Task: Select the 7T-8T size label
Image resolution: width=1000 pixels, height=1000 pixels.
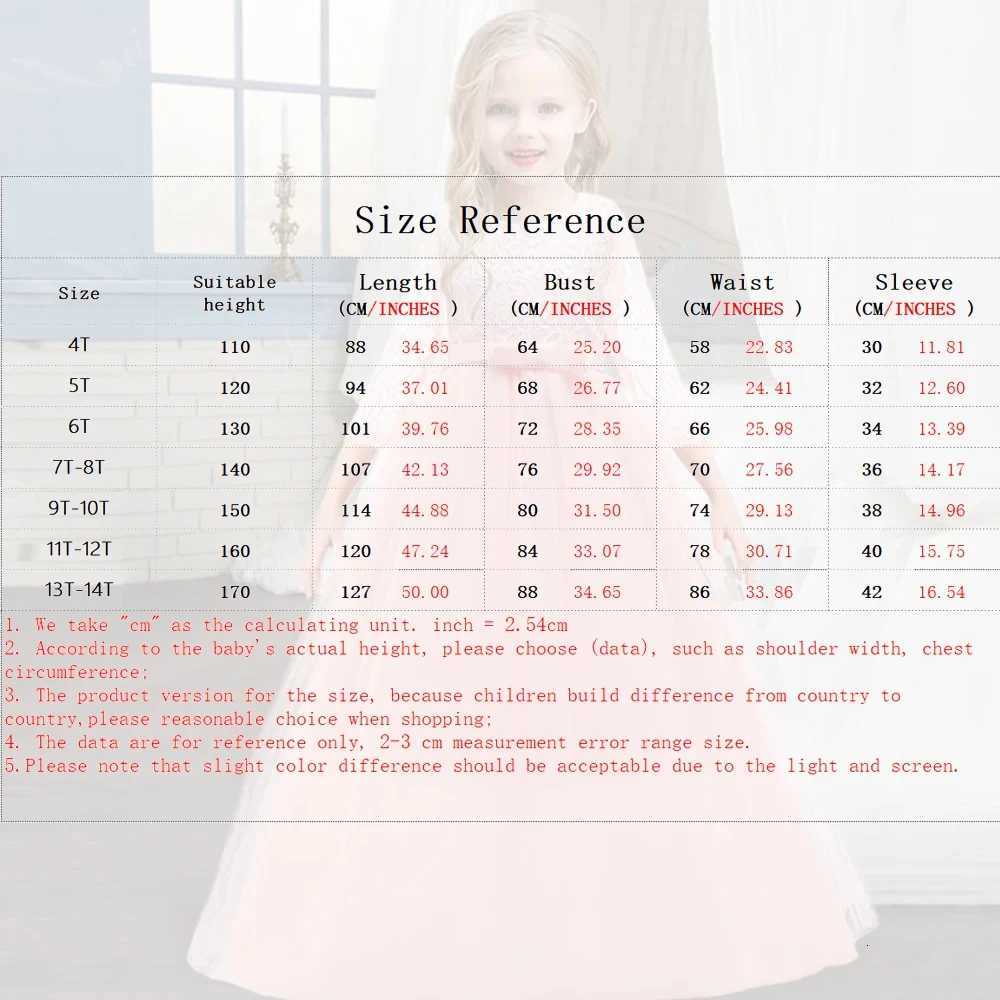Action: click(79, 468)
